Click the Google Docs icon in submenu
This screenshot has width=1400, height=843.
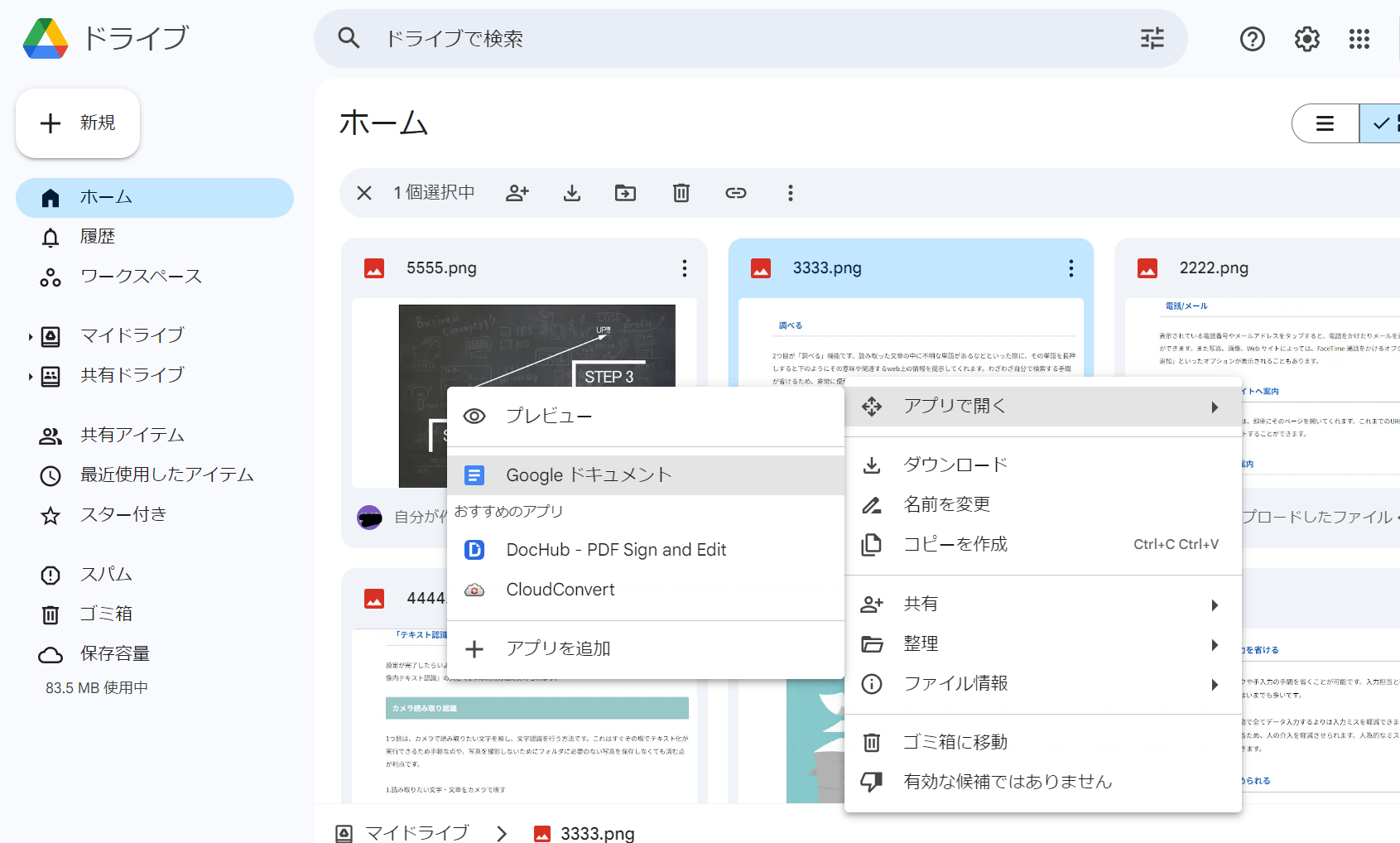(474, 475)
